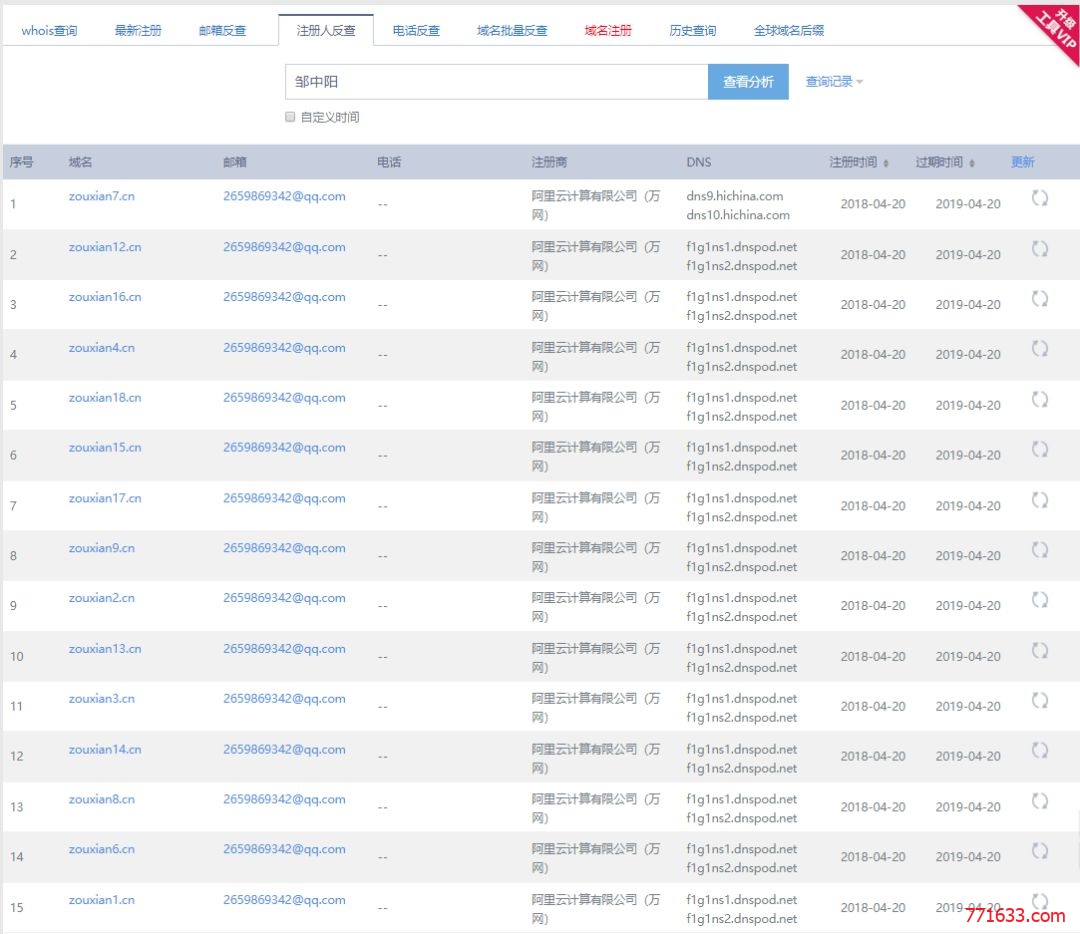Open domain link zouxian8.cn
Viewport: 1080px width, 934px height.
tap(101, 799)
